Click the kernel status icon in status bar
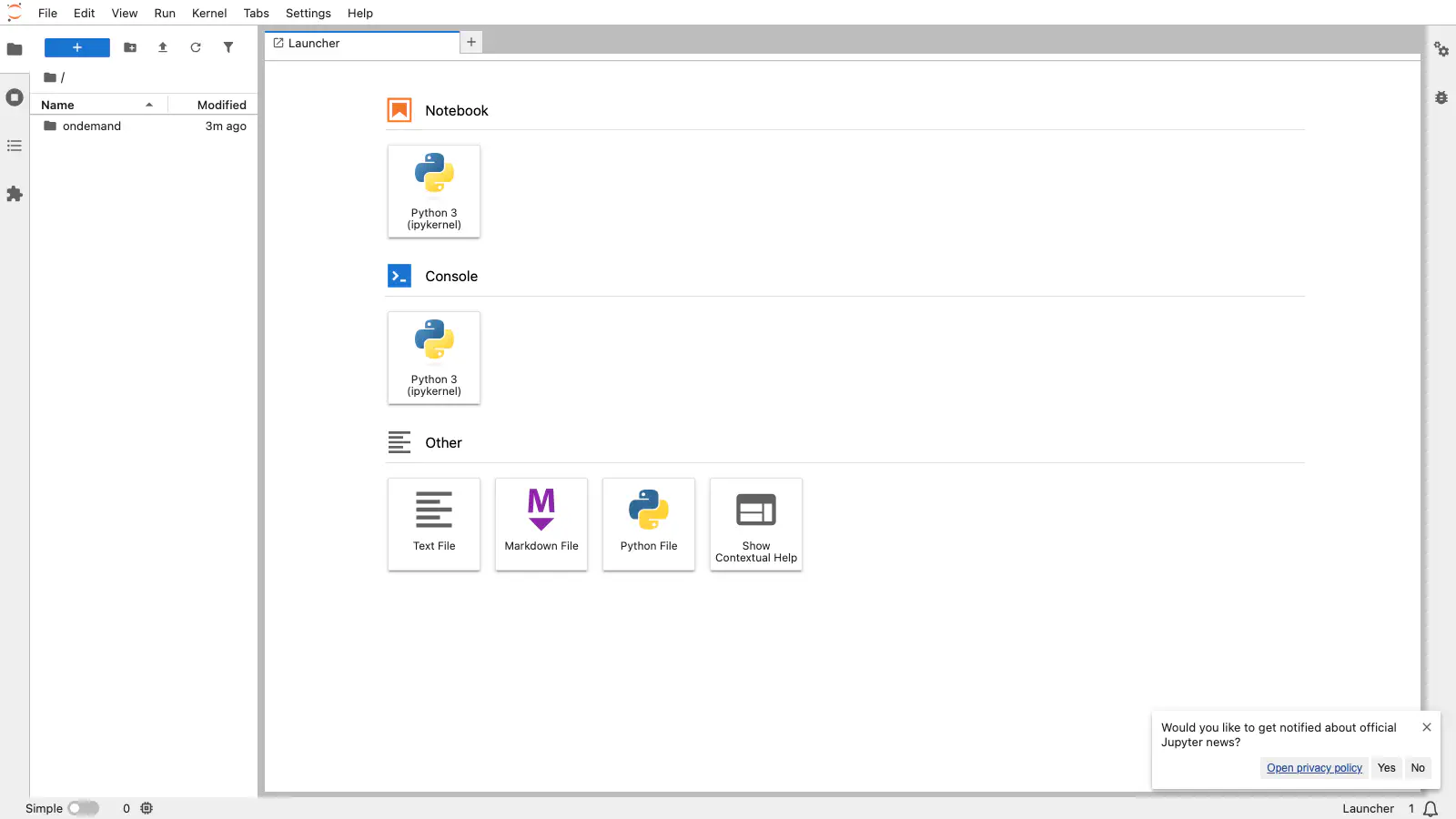 (x=147, y=808)
